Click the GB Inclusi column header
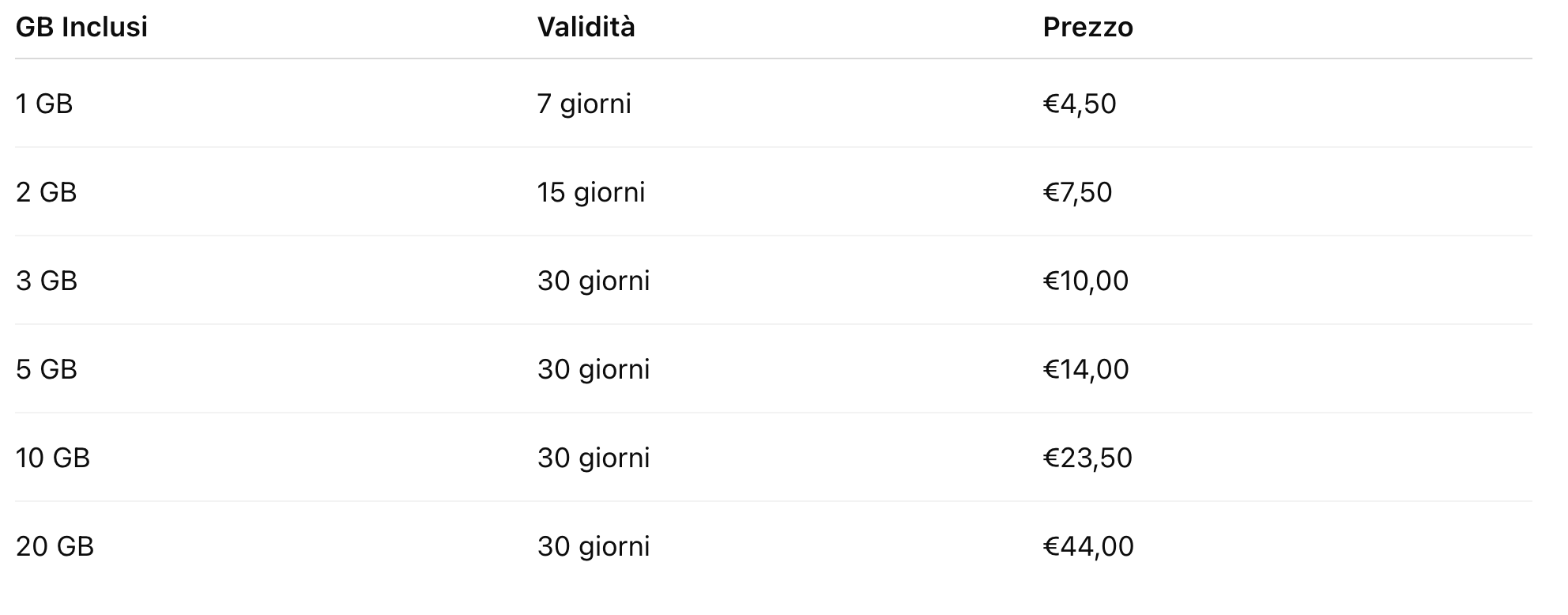Screen dimensions: 1568x615 tap(81, 27)
